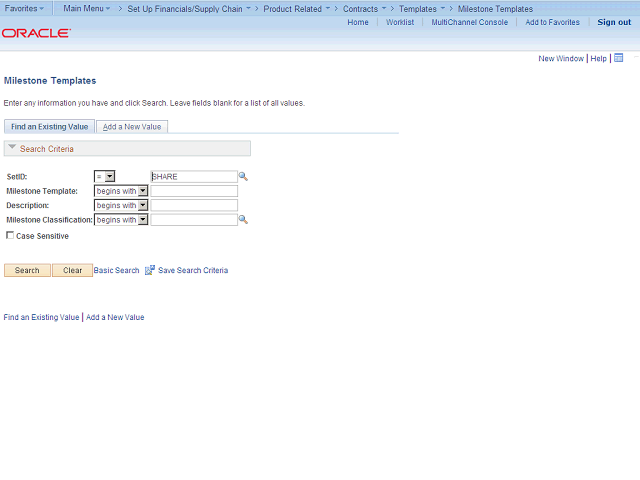Open the Main Menu dropdown
The height and width of the screenshot is (480, 640).
tap(87, 8)
